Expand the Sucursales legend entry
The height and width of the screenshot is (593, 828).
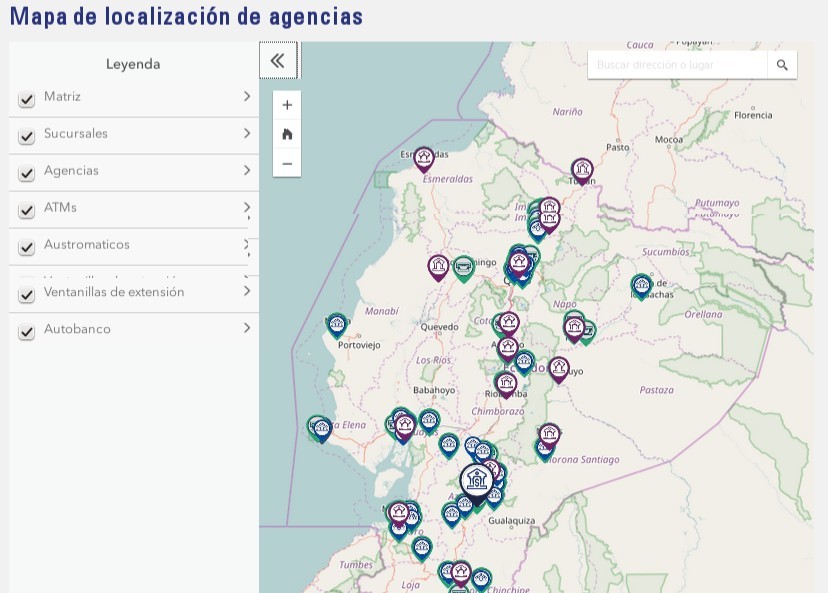click(x=246, y=135)
